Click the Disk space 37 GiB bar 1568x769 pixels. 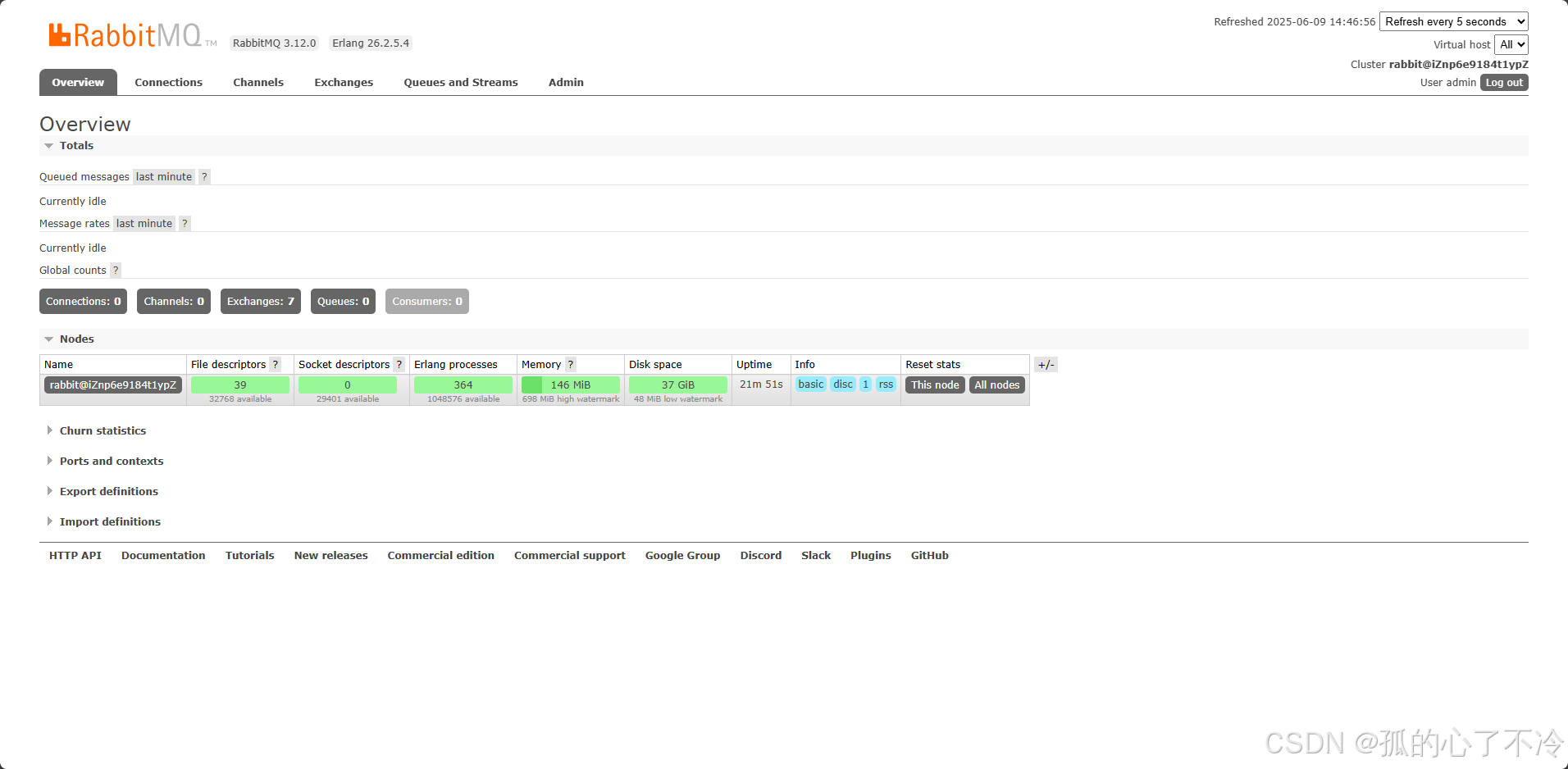click(678, 384)
